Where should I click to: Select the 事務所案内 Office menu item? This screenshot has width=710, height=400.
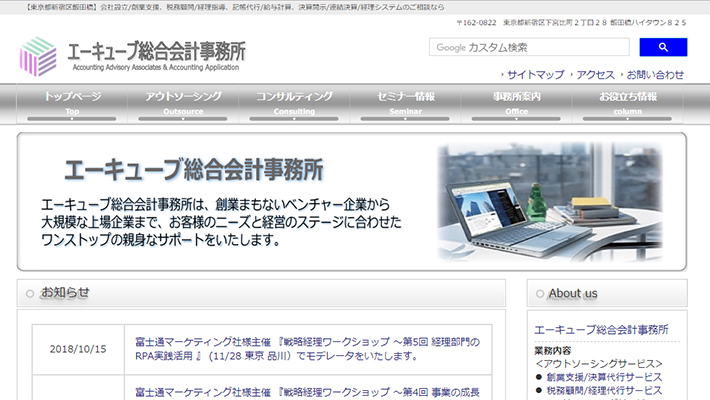coord(516,104)
